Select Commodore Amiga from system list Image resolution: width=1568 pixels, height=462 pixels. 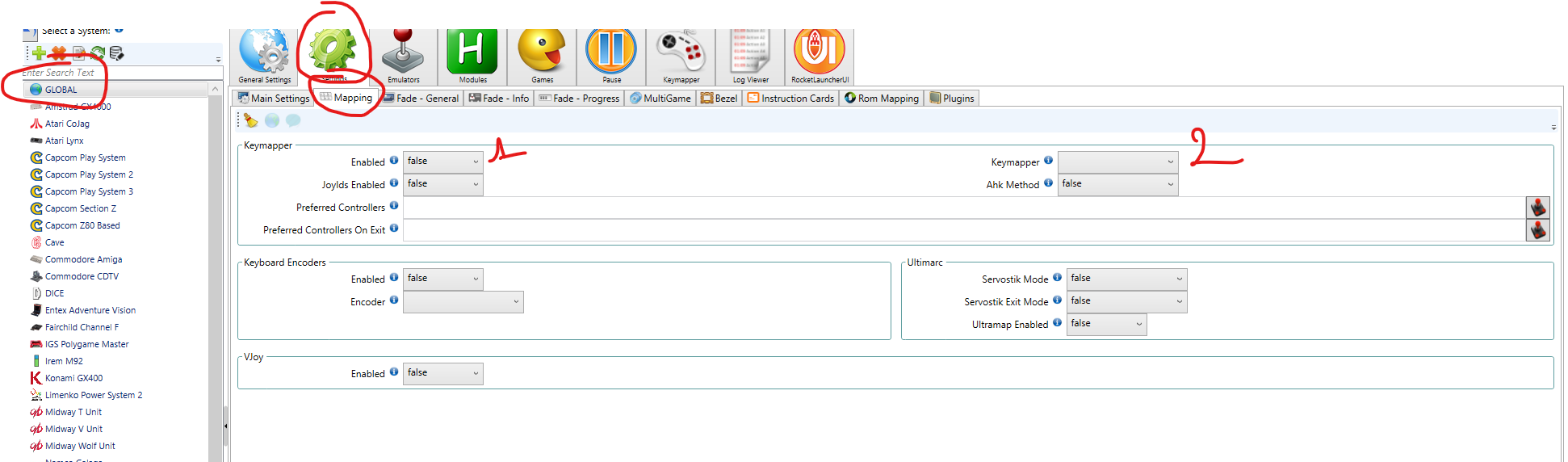click(83, 259)
